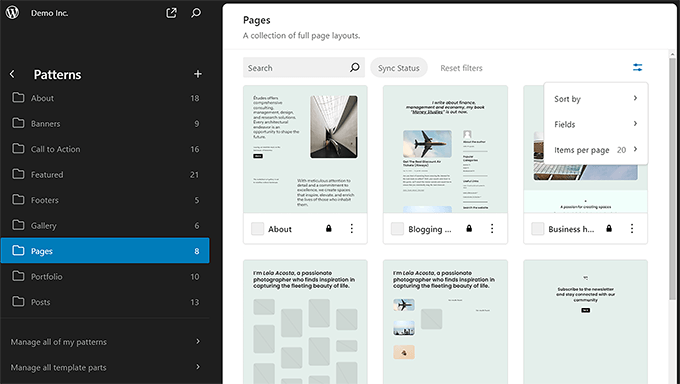The height and width of the screenshot is (384, 680).
Task: Click the magnifier icon in the Search field
Action: point(355,68)
